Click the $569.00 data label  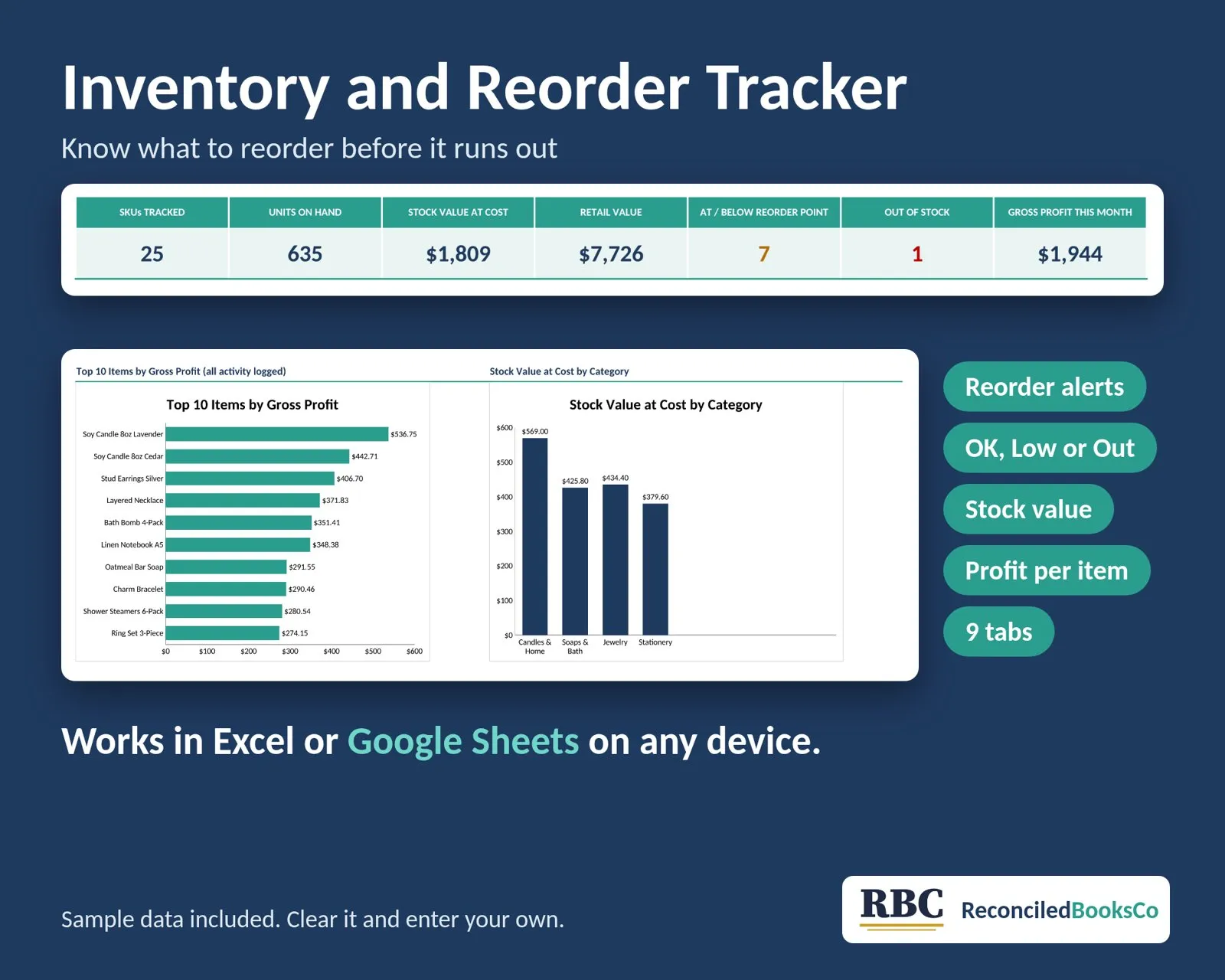pyautogui.click(x=534, y=432)
